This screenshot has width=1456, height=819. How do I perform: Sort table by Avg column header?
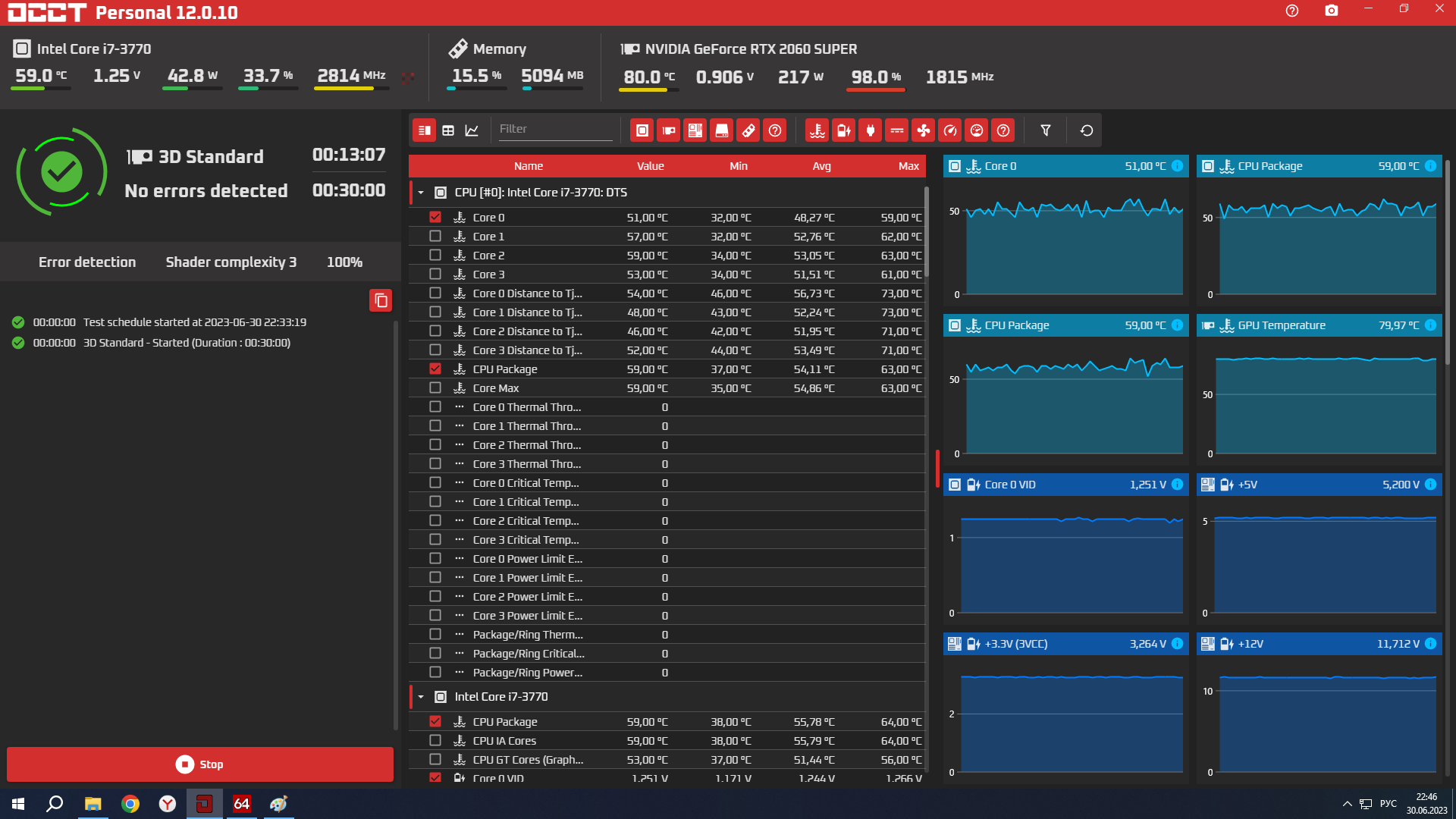tap(821, 166)
